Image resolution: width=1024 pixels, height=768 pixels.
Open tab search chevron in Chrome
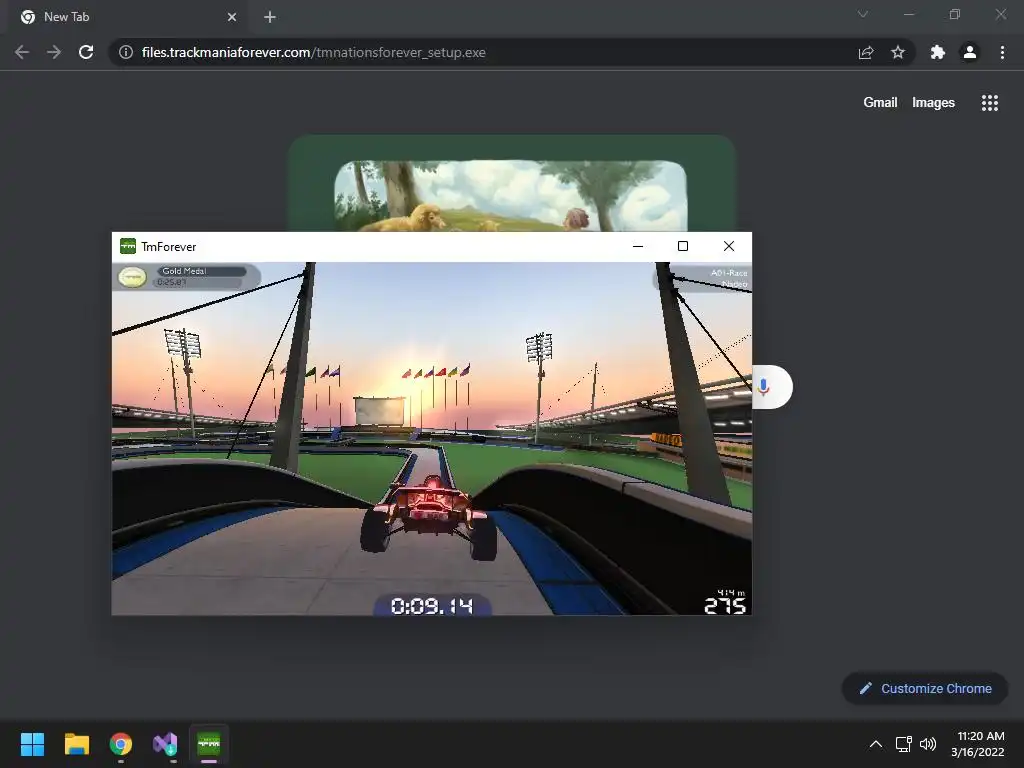863,14
